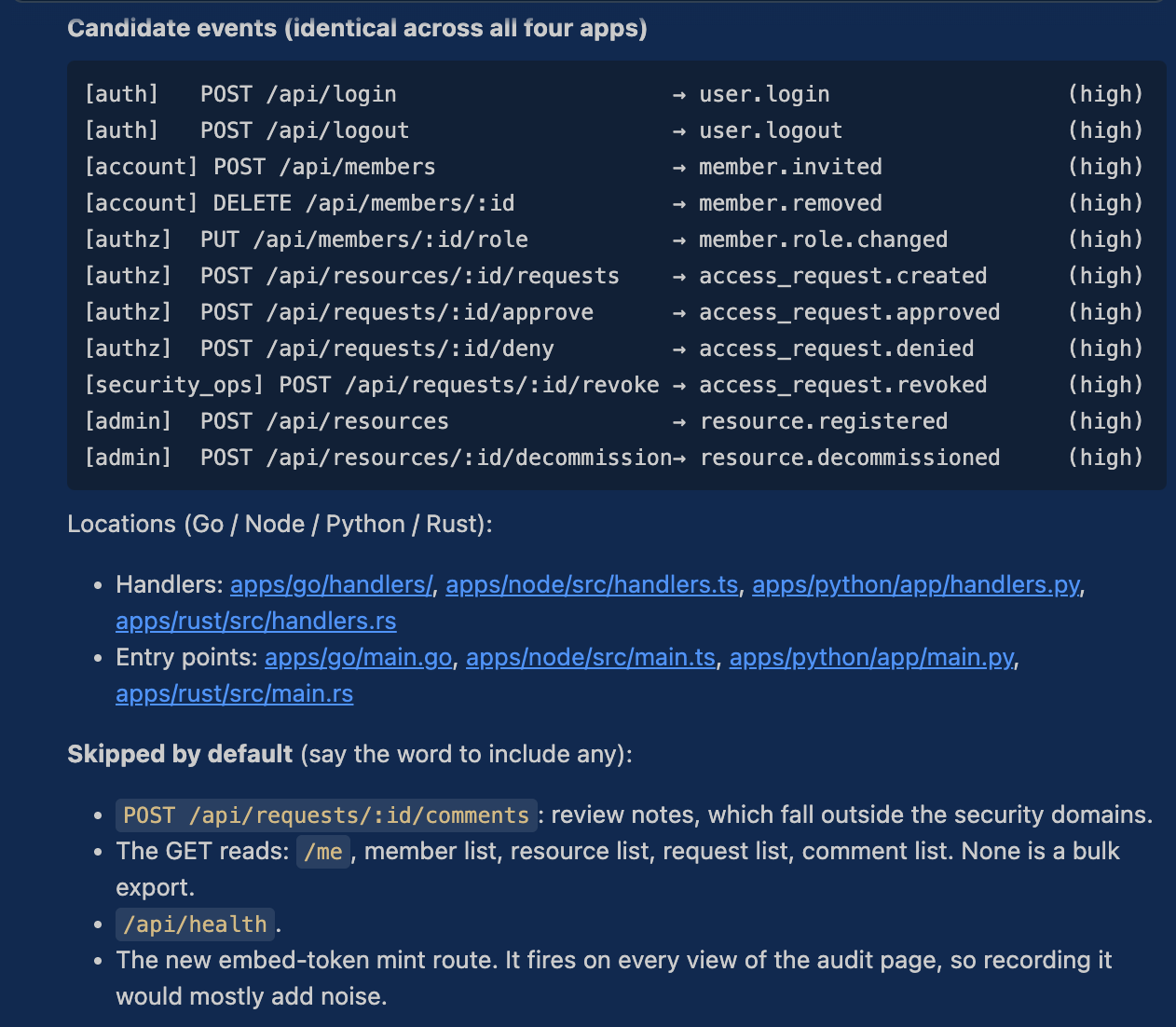Screen dimensions: 1176x1027
Task: Click the 'Skipped by default' bold text
Action: (180, 753)
